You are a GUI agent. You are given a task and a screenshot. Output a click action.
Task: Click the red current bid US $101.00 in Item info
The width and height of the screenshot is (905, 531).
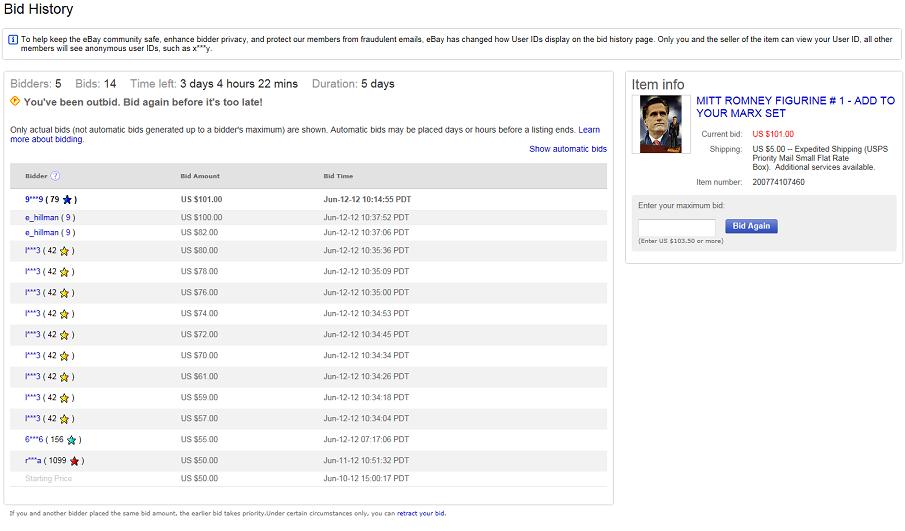point(773,134)
